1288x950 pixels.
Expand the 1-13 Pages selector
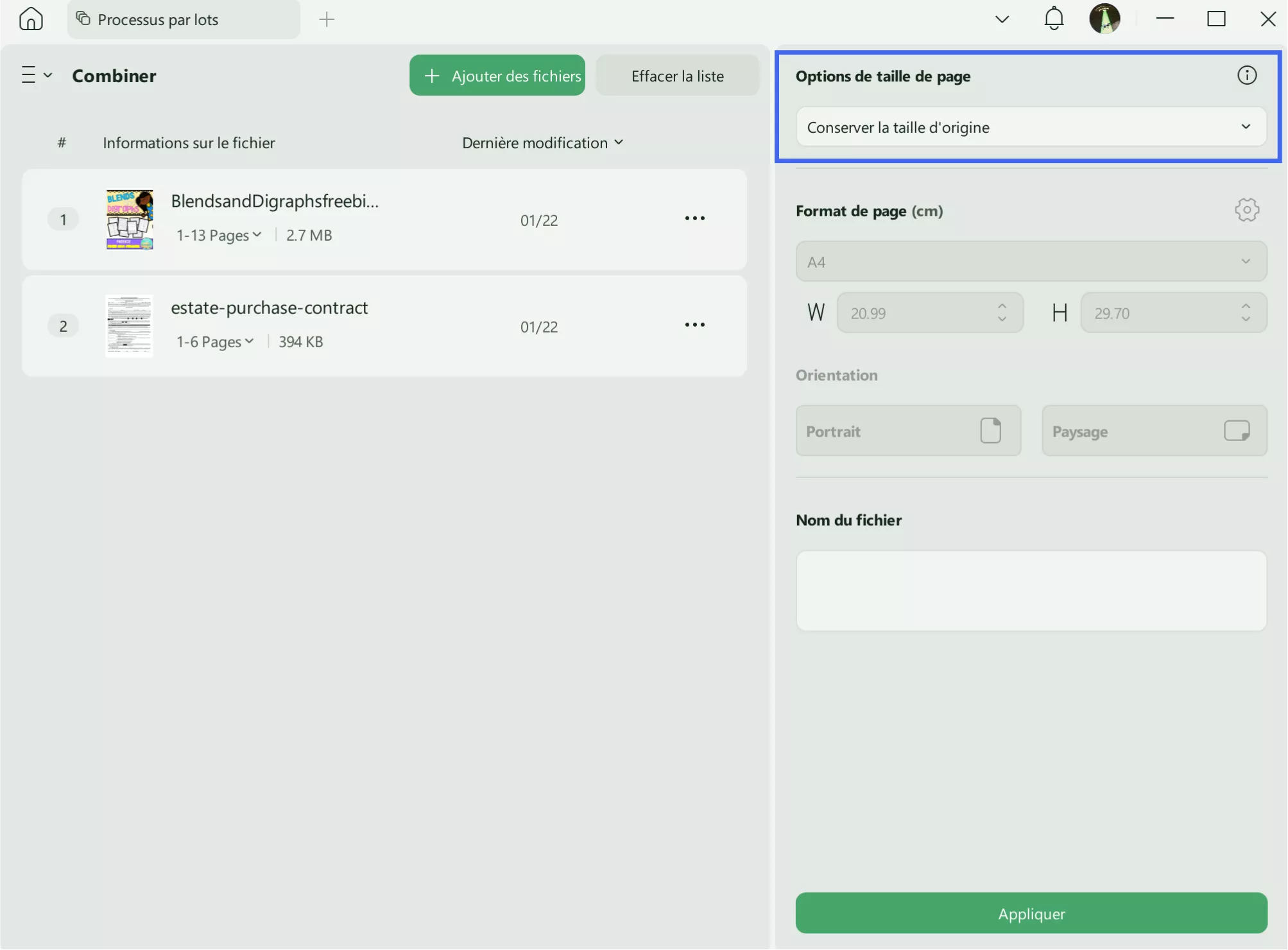point(219,235)
